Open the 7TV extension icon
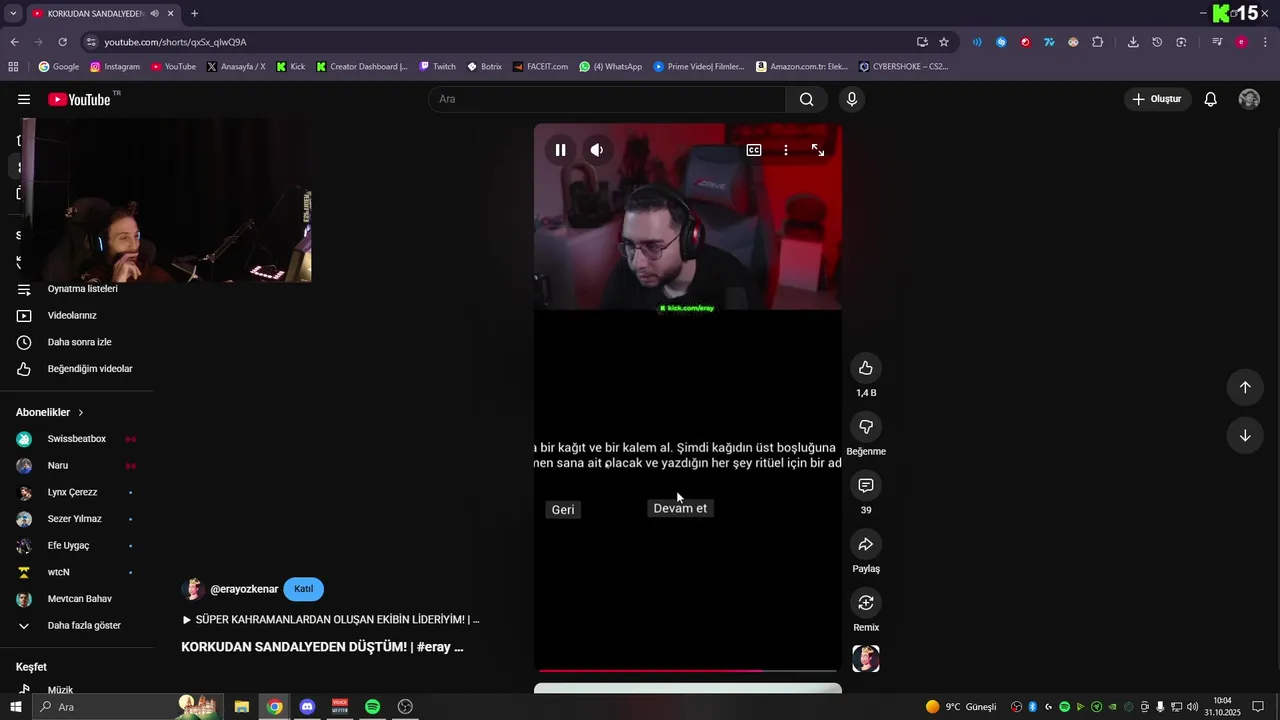The image size is (1280, 720). pos(1049,42)
